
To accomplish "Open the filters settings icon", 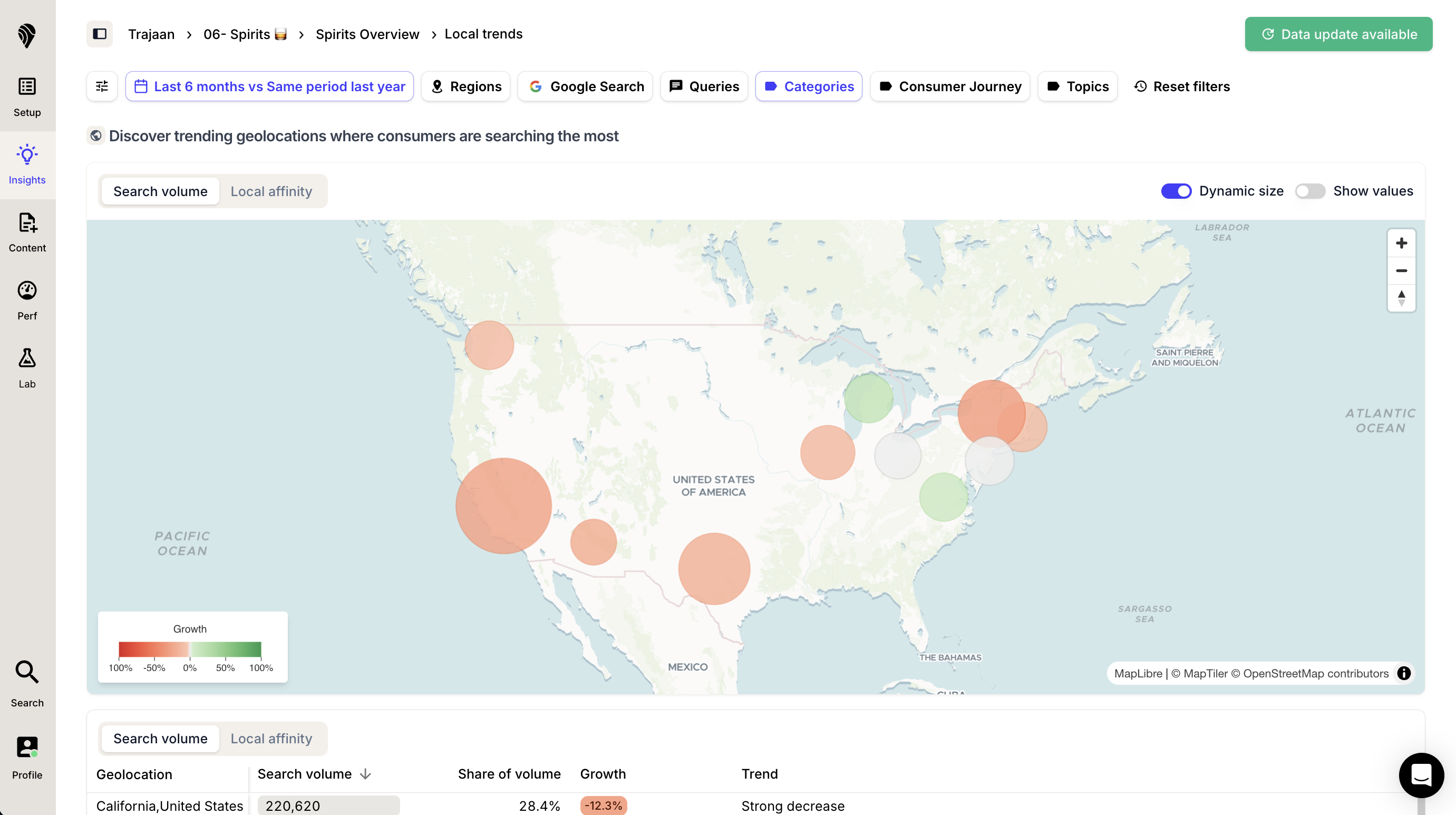I will (102, 86).
